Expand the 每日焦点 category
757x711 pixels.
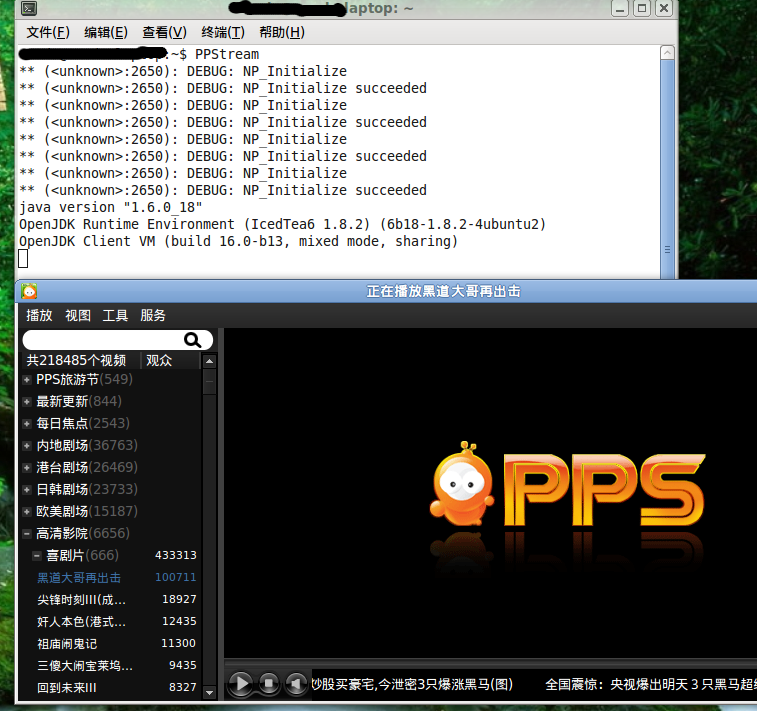click(27, 424)
